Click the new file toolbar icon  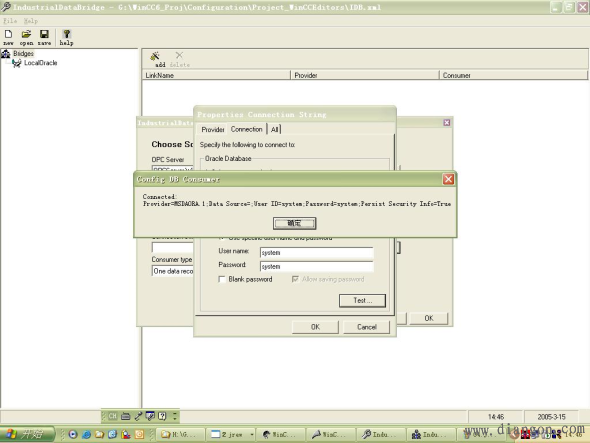tap(8, 38)
